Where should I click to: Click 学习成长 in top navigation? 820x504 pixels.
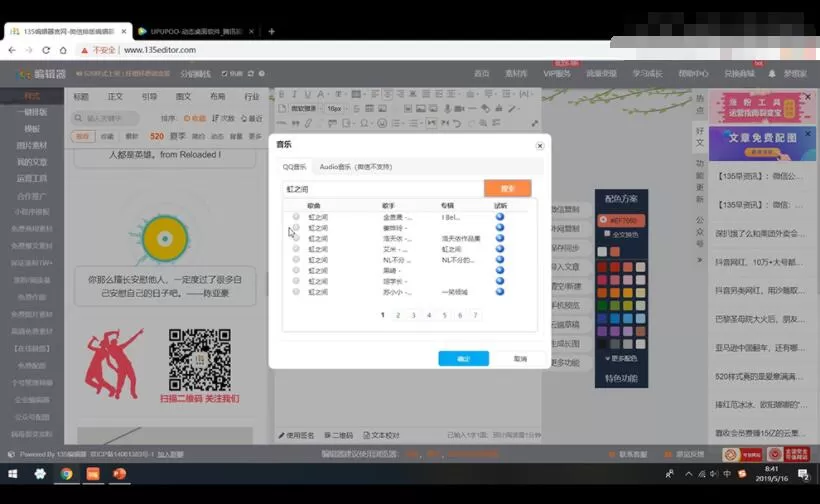click(647, 74)
